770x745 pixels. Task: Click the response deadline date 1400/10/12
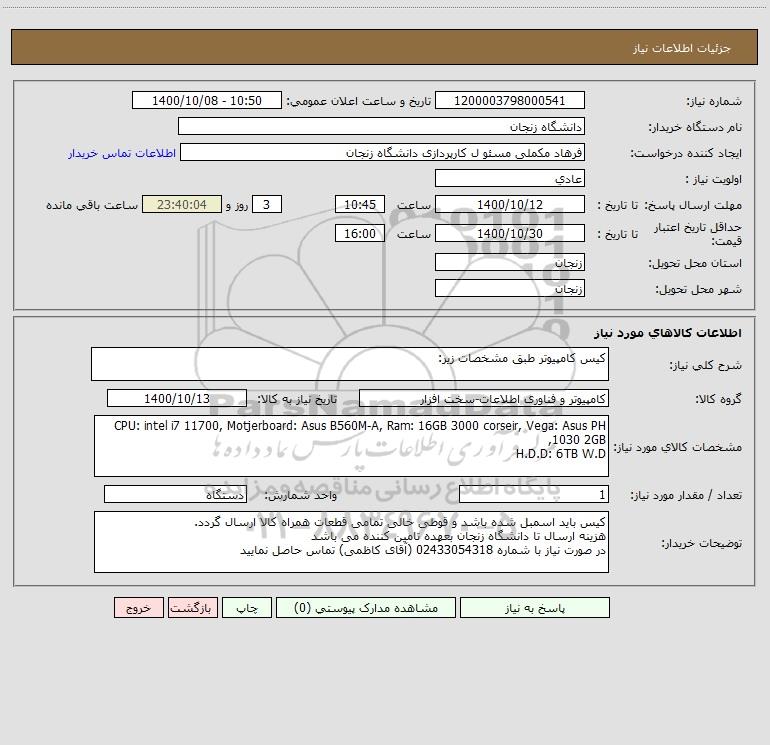pyautogui.click(x=510, y=204)
